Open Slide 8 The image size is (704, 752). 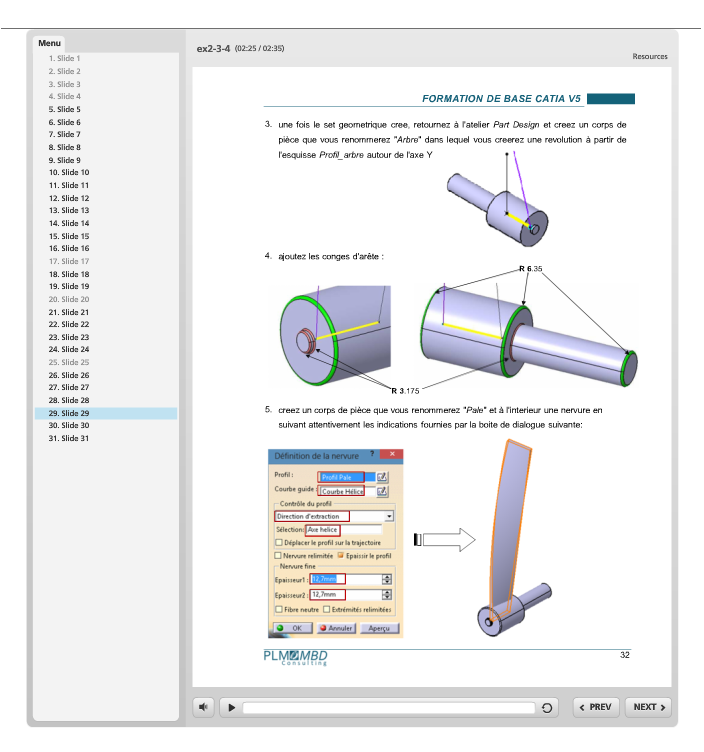(x=64, y=147)
